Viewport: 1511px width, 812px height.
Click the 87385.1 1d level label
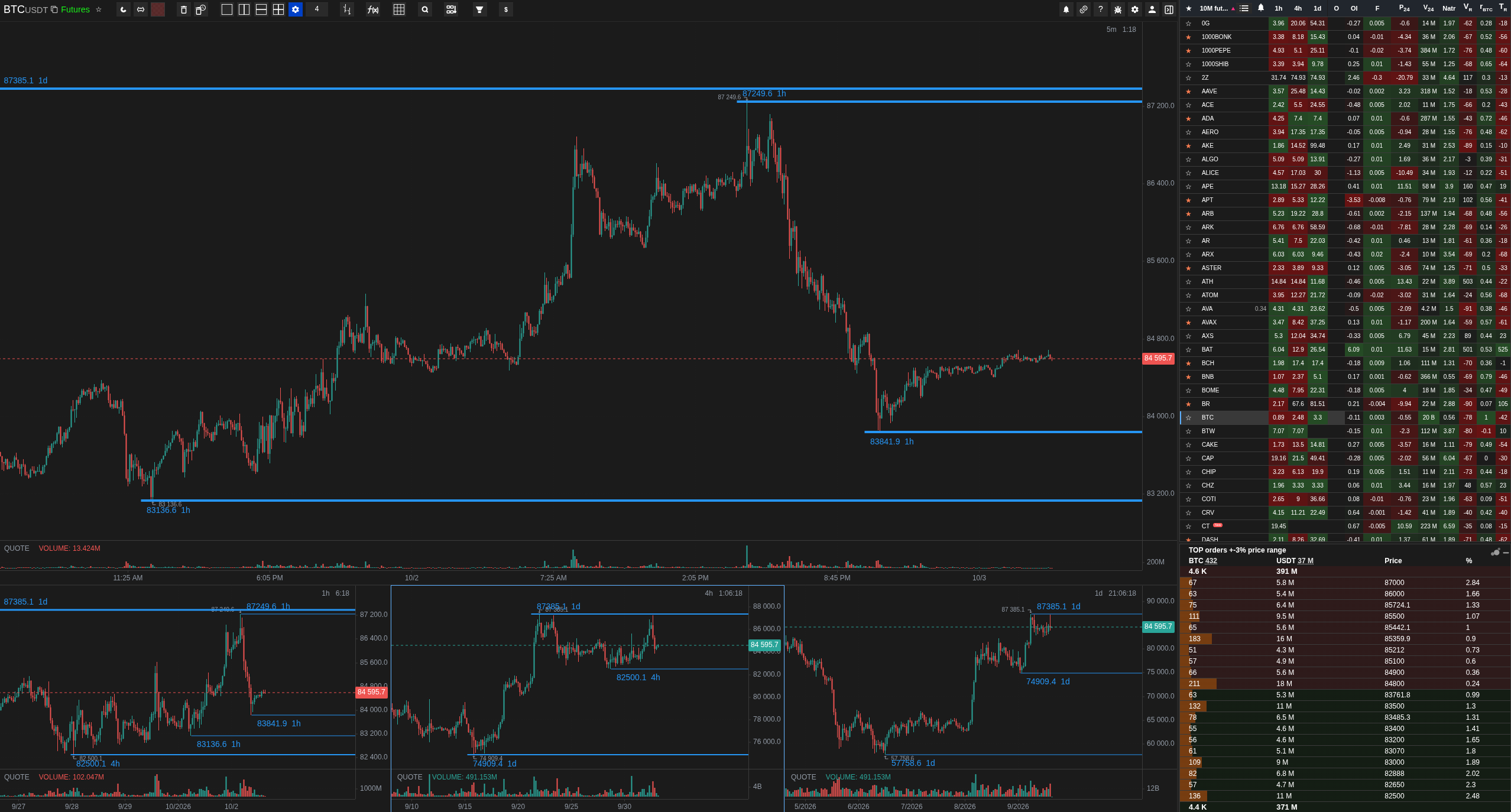25,80
